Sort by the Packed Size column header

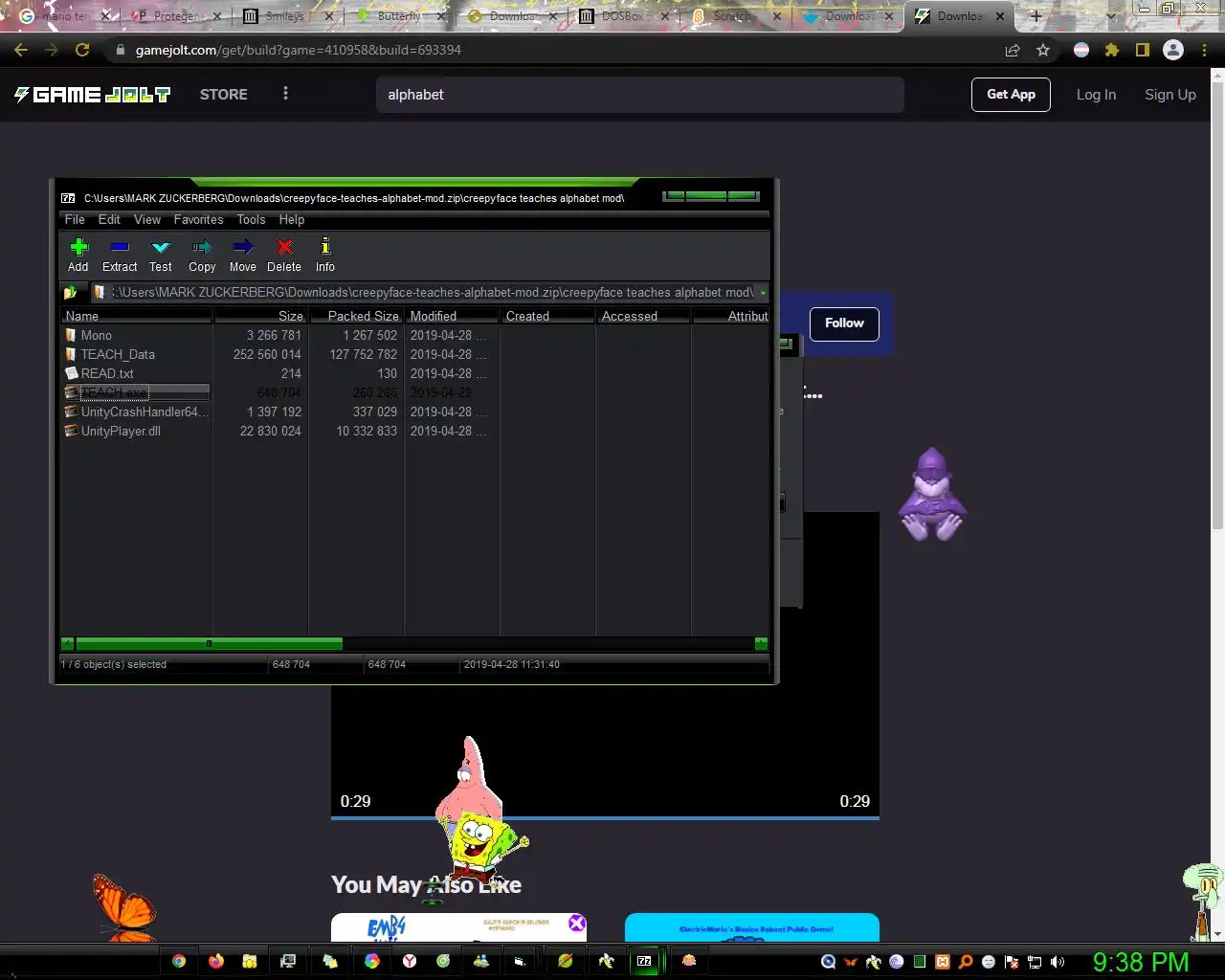point(356,316)
